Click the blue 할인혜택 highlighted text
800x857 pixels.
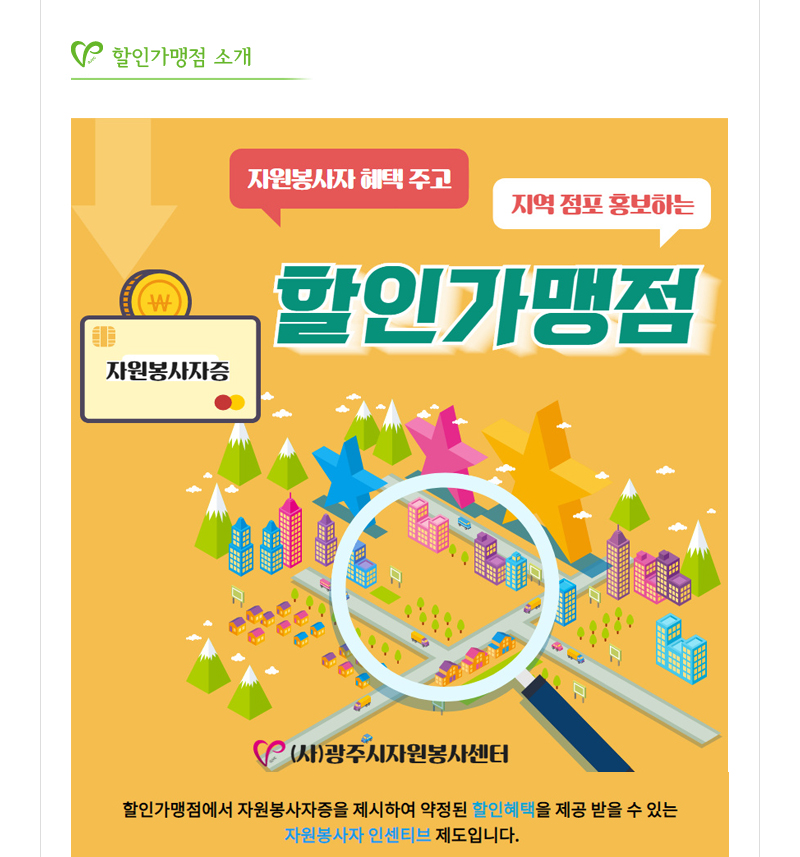[x=503, y=809]
